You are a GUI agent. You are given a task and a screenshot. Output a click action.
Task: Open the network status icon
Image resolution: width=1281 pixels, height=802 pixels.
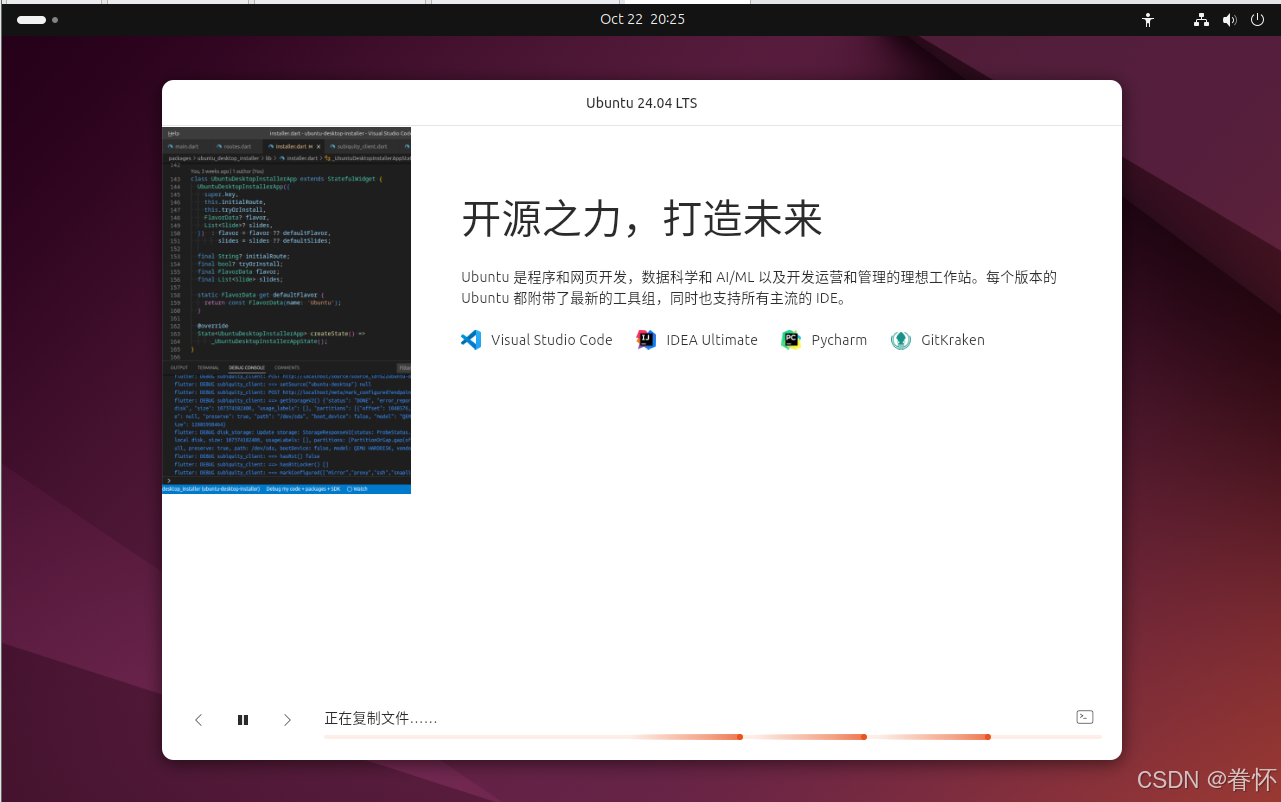pyautogui.click(x=1202, y=19)
